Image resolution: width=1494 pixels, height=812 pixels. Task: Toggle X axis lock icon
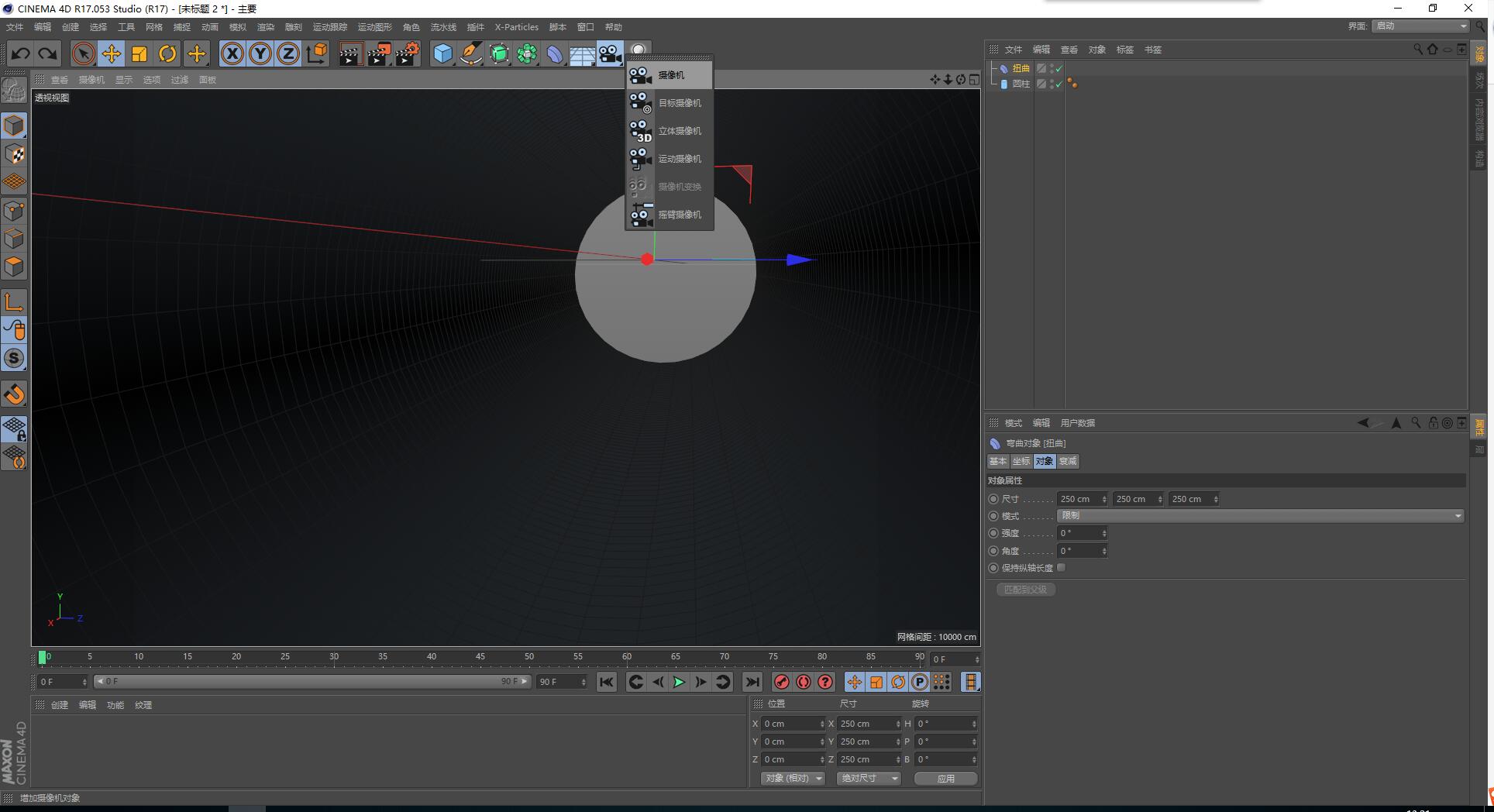(x=232, y=53)
